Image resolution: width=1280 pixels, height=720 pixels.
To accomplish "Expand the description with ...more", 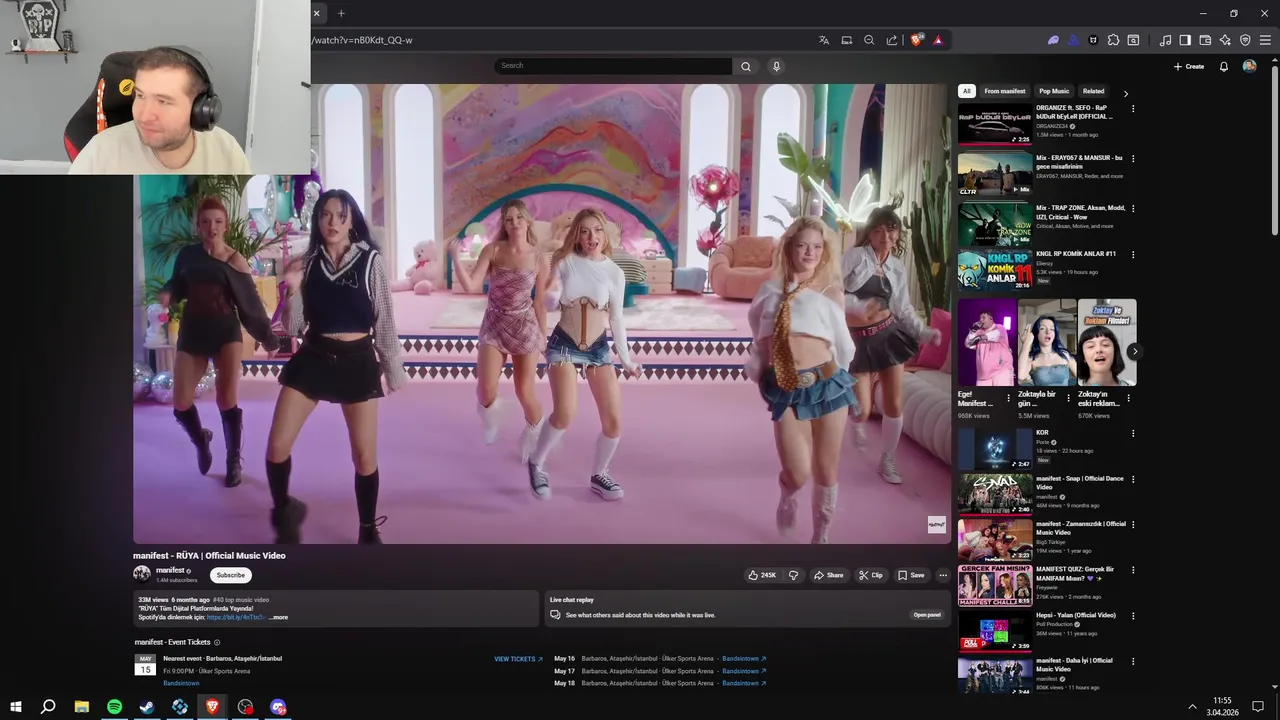I will (278, 617).
